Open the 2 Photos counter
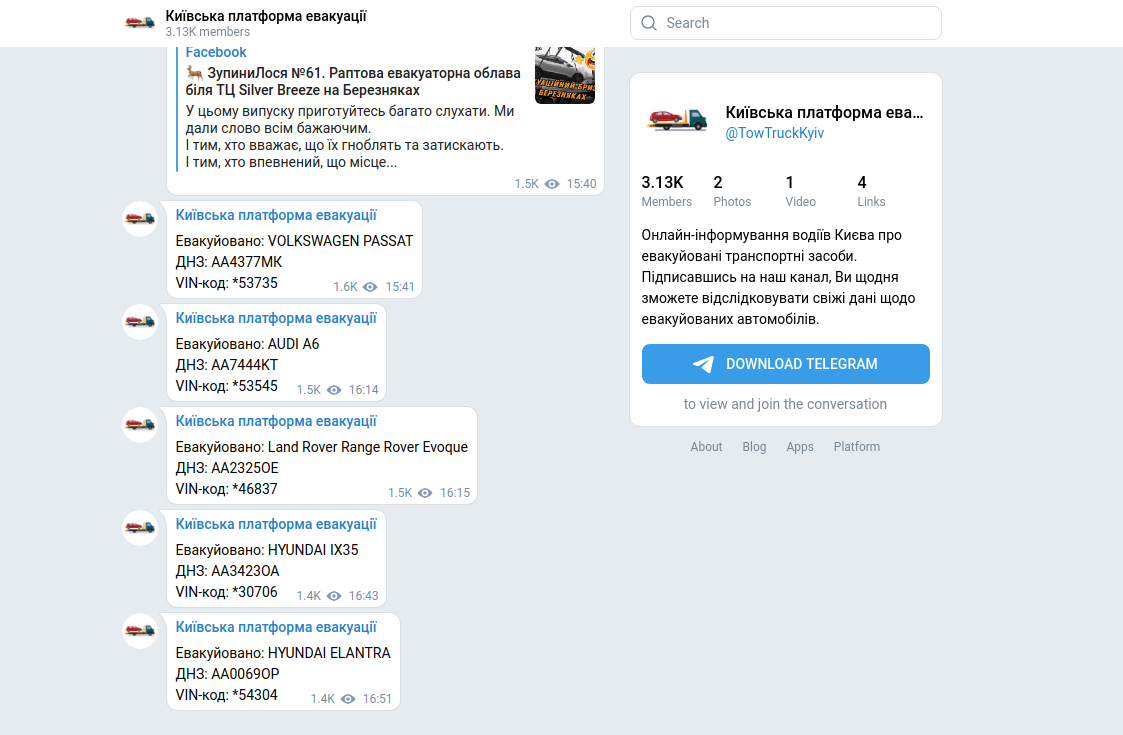The height and width of the screenshot is (735, 1123). click(732, 191)
